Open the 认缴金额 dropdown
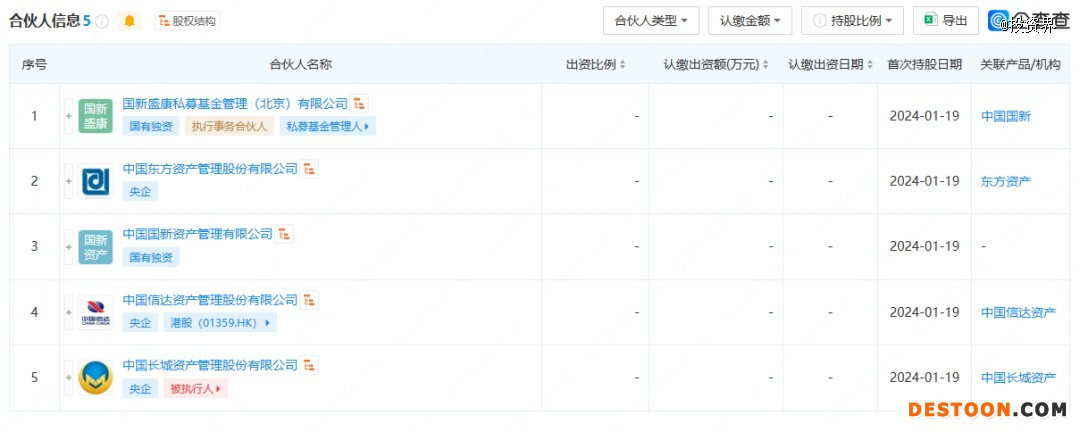This screenshot has width=1080, height=432. 750,21
